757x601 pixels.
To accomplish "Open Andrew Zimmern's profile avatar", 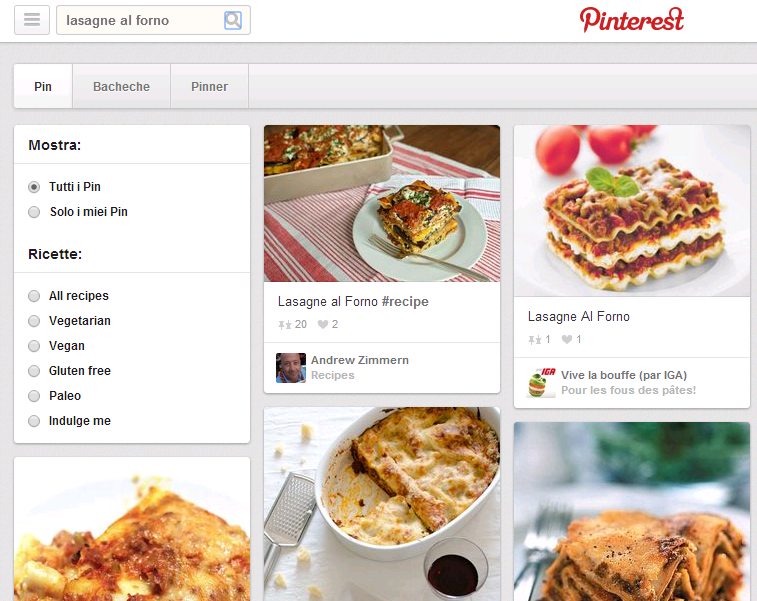I will coord(291,368).
